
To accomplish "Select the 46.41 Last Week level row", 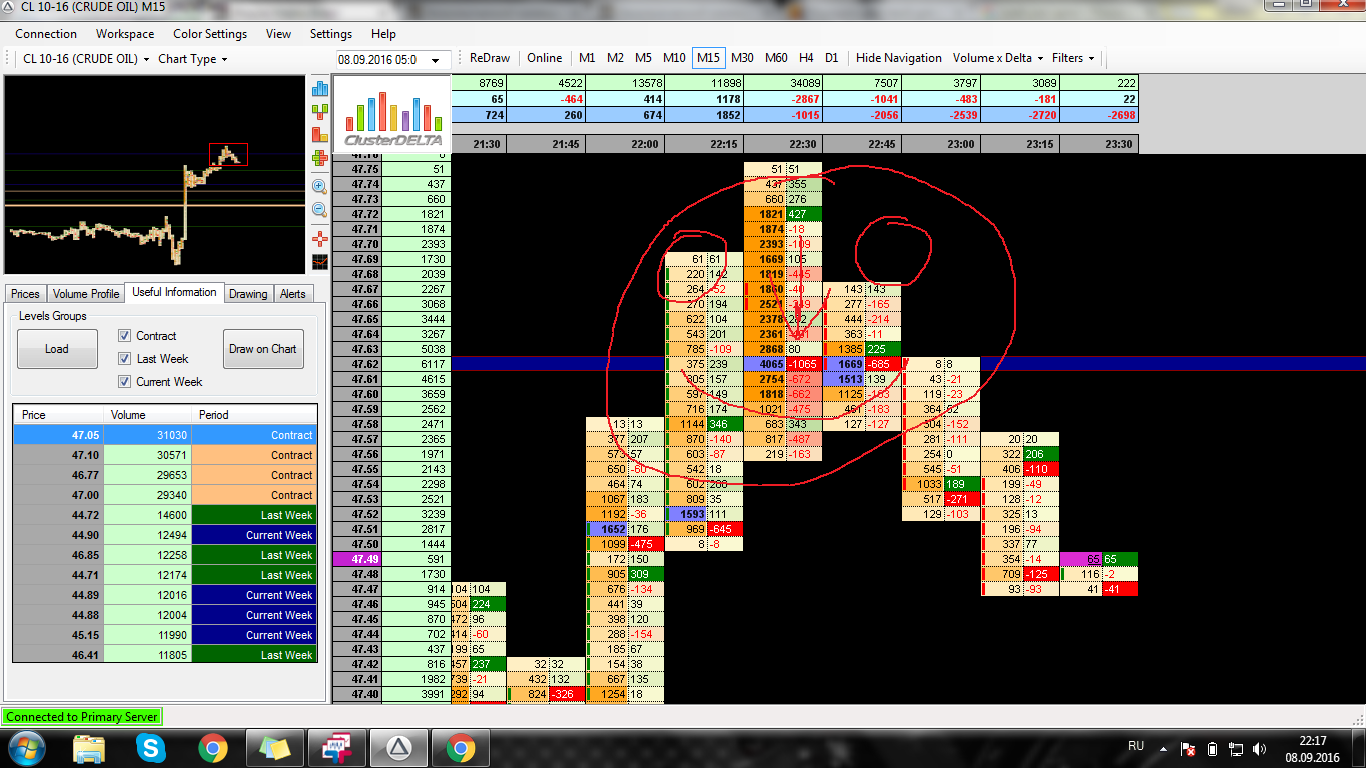I will [165, 655].
